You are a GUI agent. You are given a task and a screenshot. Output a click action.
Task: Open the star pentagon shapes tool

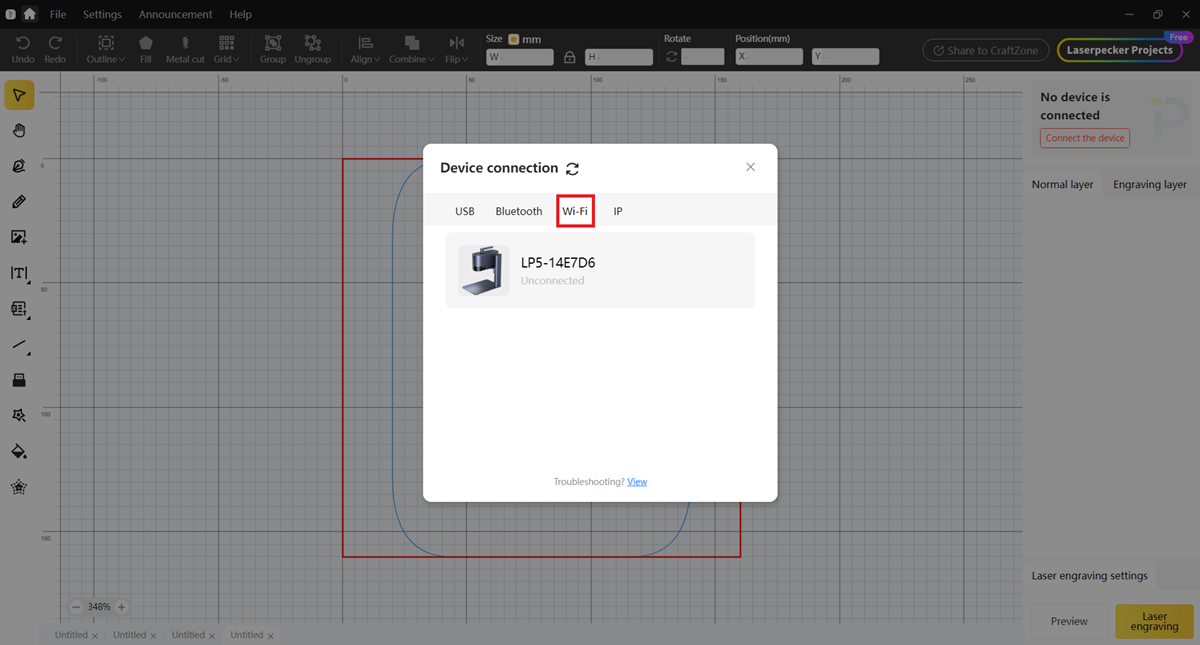click(x=19, y=488)
